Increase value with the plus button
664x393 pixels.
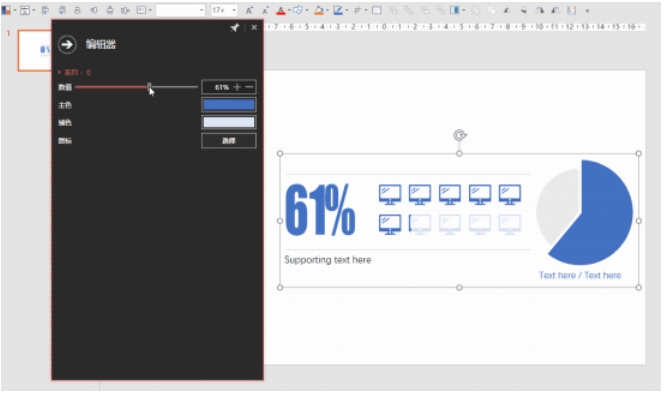pos(237,87)
